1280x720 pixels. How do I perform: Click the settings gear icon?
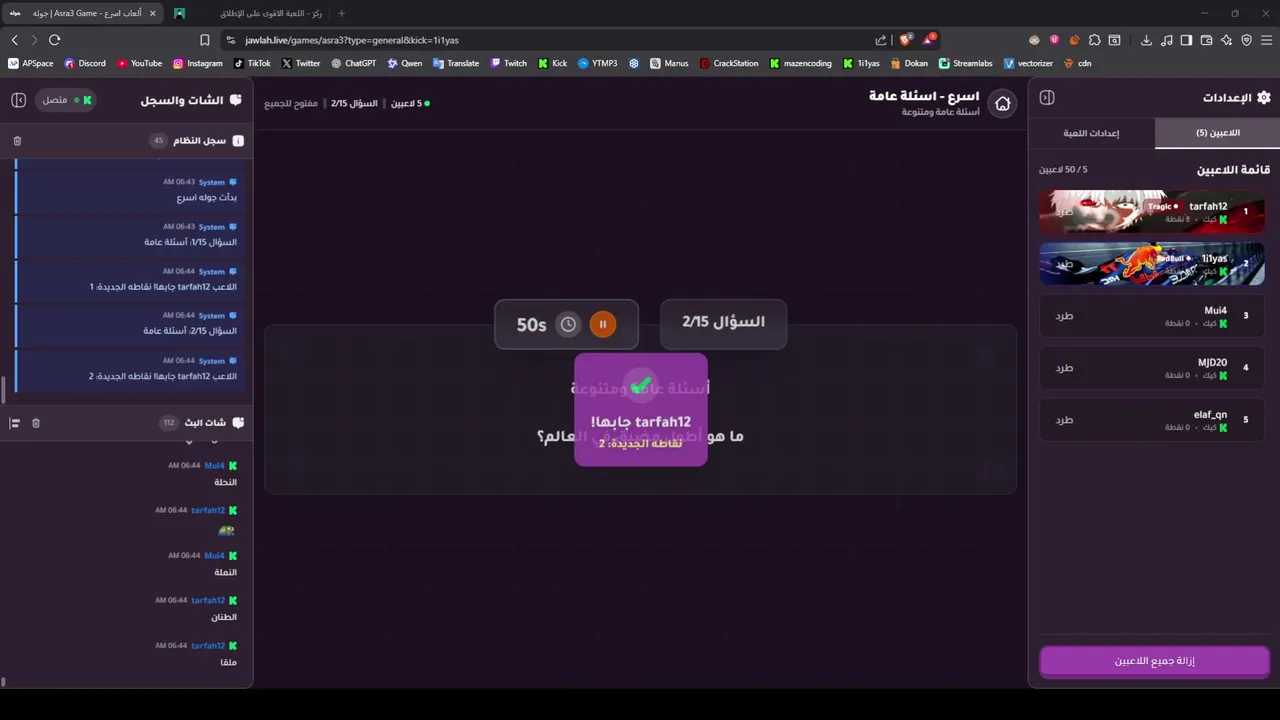point(1264,97)
